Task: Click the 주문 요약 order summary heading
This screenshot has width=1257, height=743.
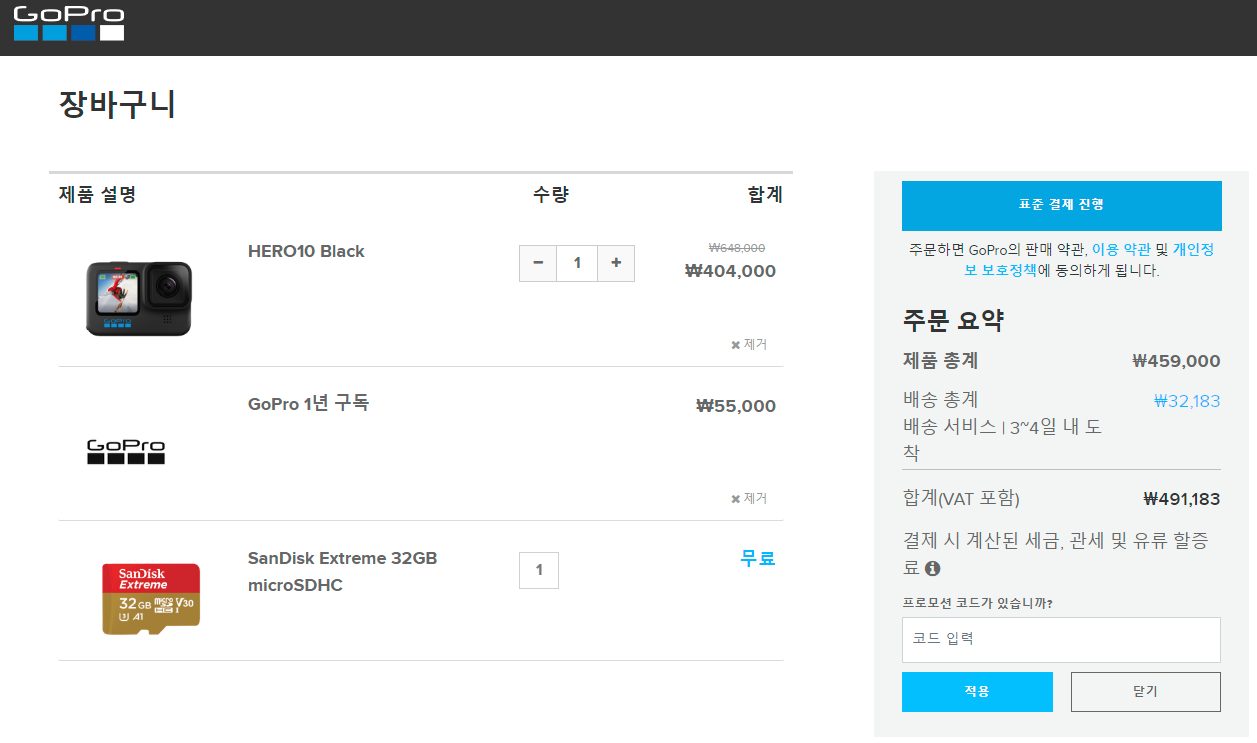Action: tap(953, 320)
